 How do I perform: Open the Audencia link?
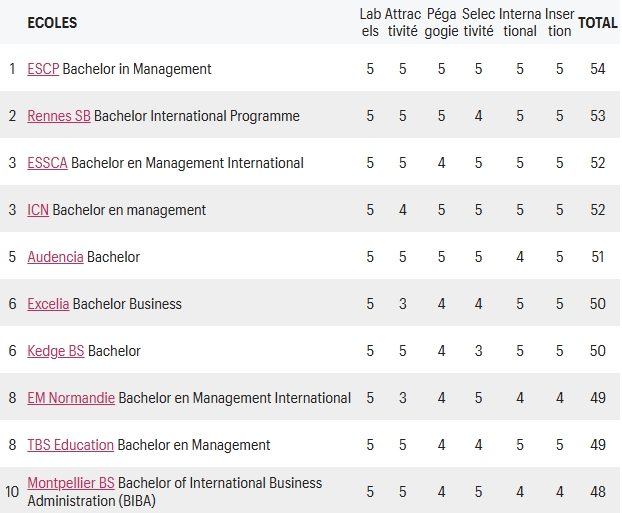(x=55, y=257)
